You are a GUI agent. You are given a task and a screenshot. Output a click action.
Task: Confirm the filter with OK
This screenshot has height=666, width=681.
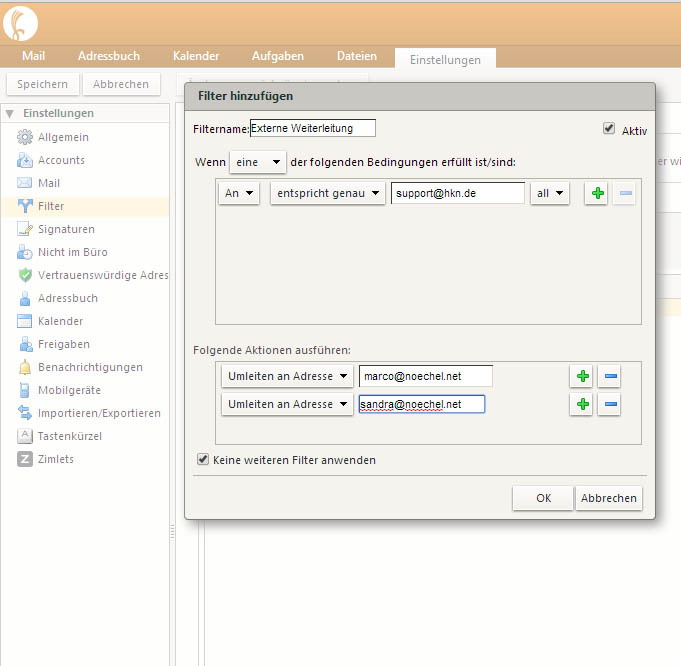pos(543,498)
